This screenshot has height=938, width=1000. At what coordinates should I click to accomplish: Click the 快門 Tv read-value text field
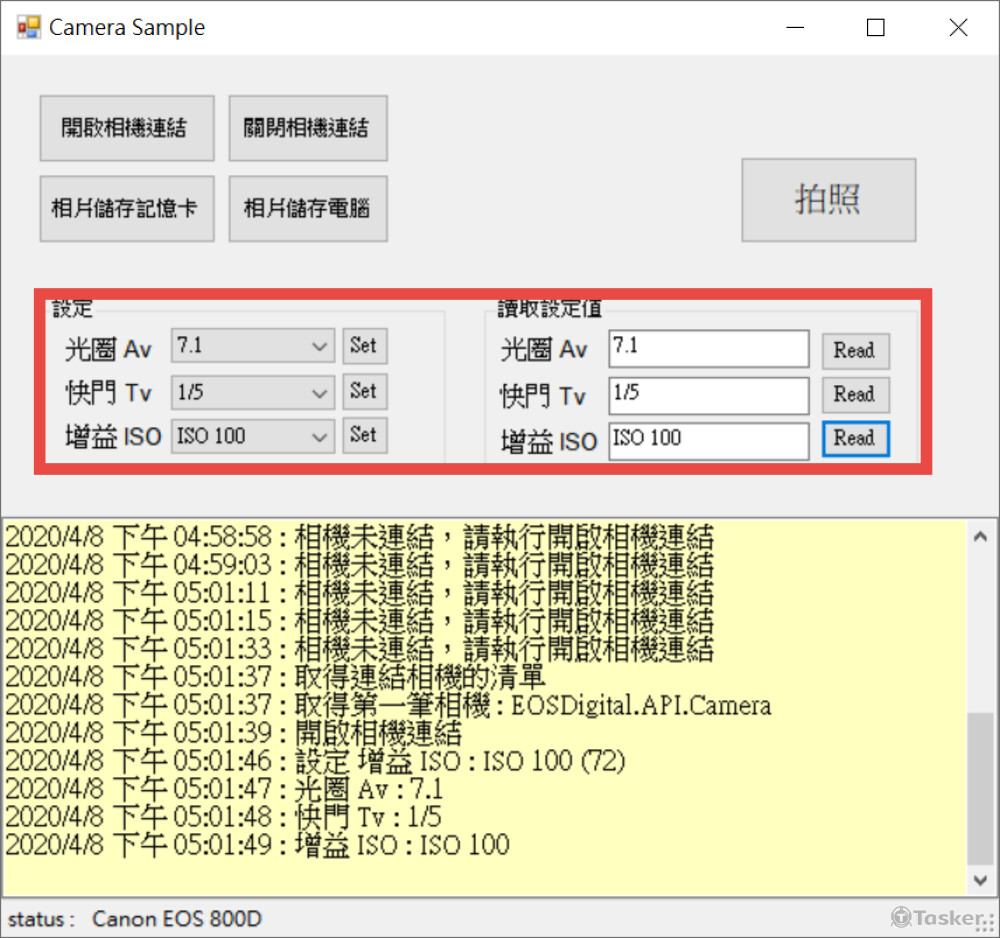709,395
